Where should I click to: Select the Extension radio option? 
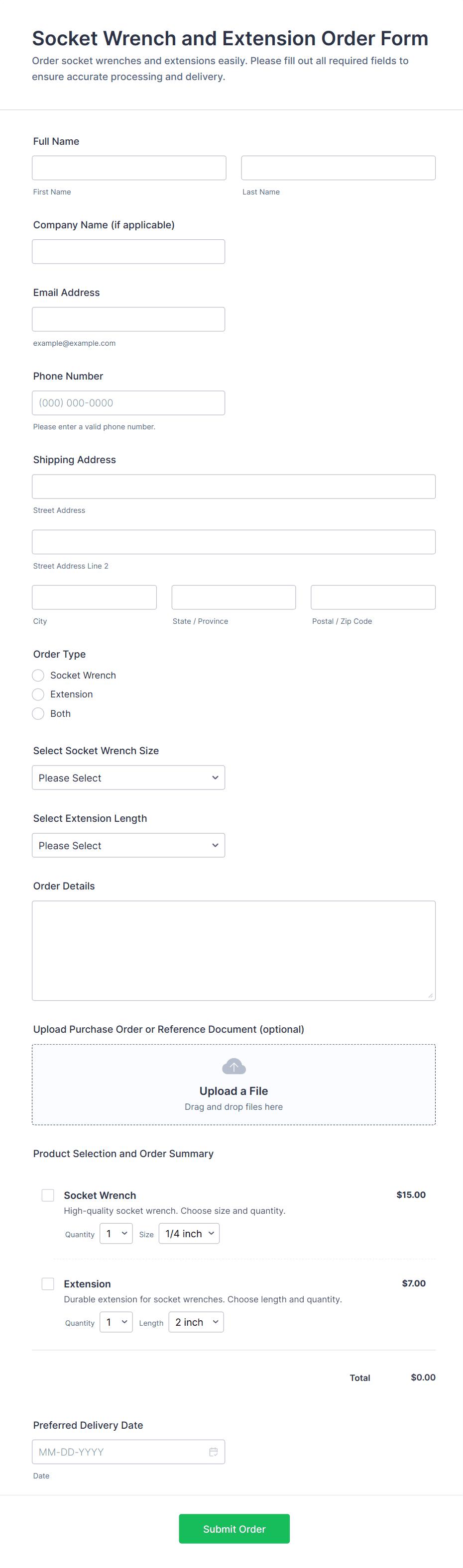(x=38, y=694)
